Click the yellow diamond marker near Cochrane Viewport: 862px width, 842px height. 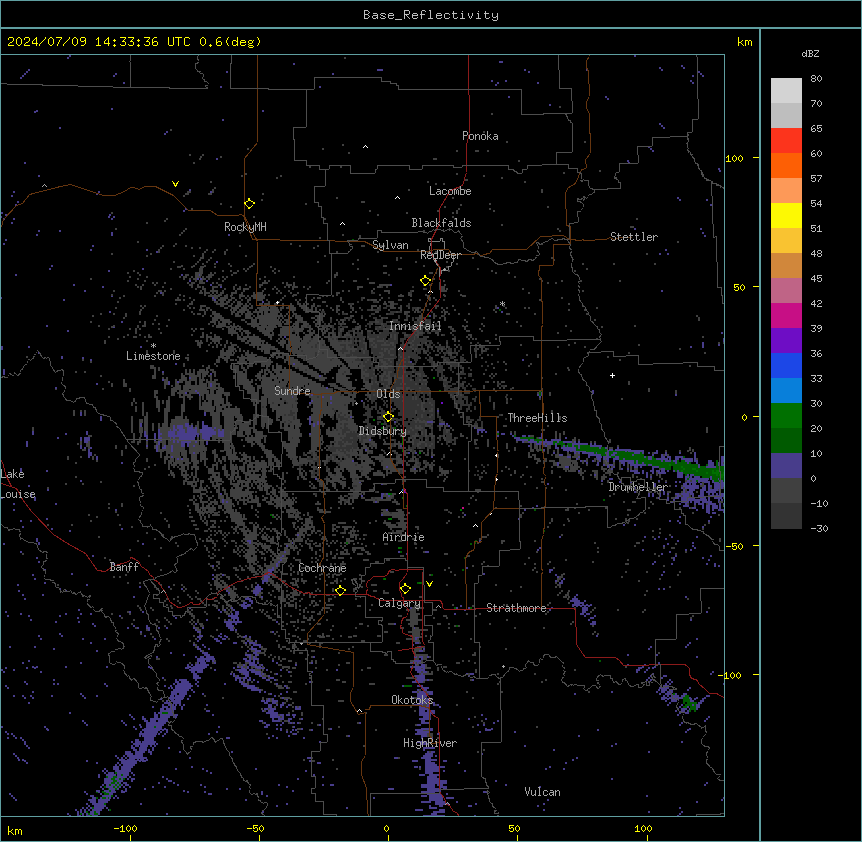(340, 590)
